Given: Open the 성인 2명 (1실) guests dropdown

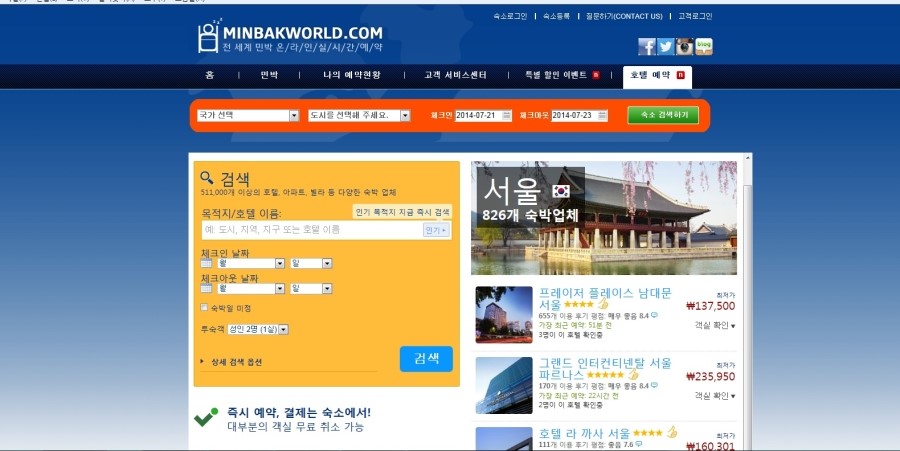Looking at the screenshot, I should [x=258, y=329].
